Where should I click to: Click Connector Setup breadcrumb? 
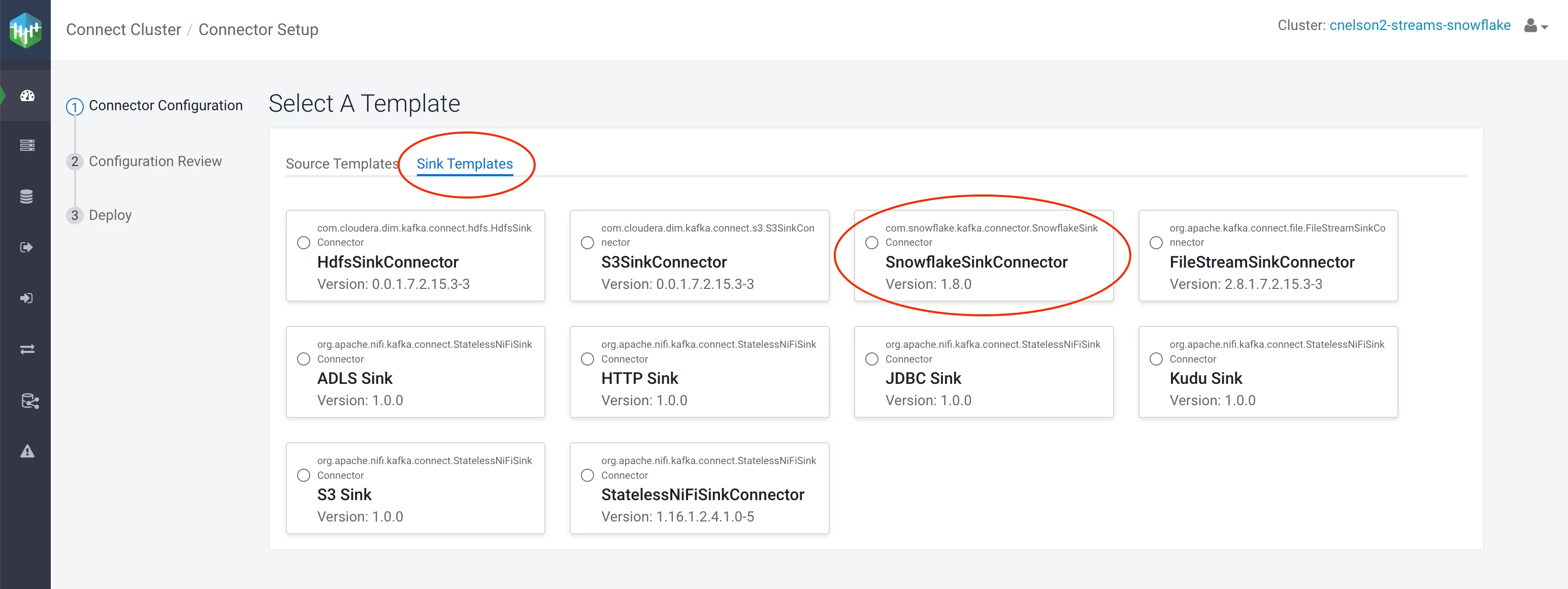[258, 29]
